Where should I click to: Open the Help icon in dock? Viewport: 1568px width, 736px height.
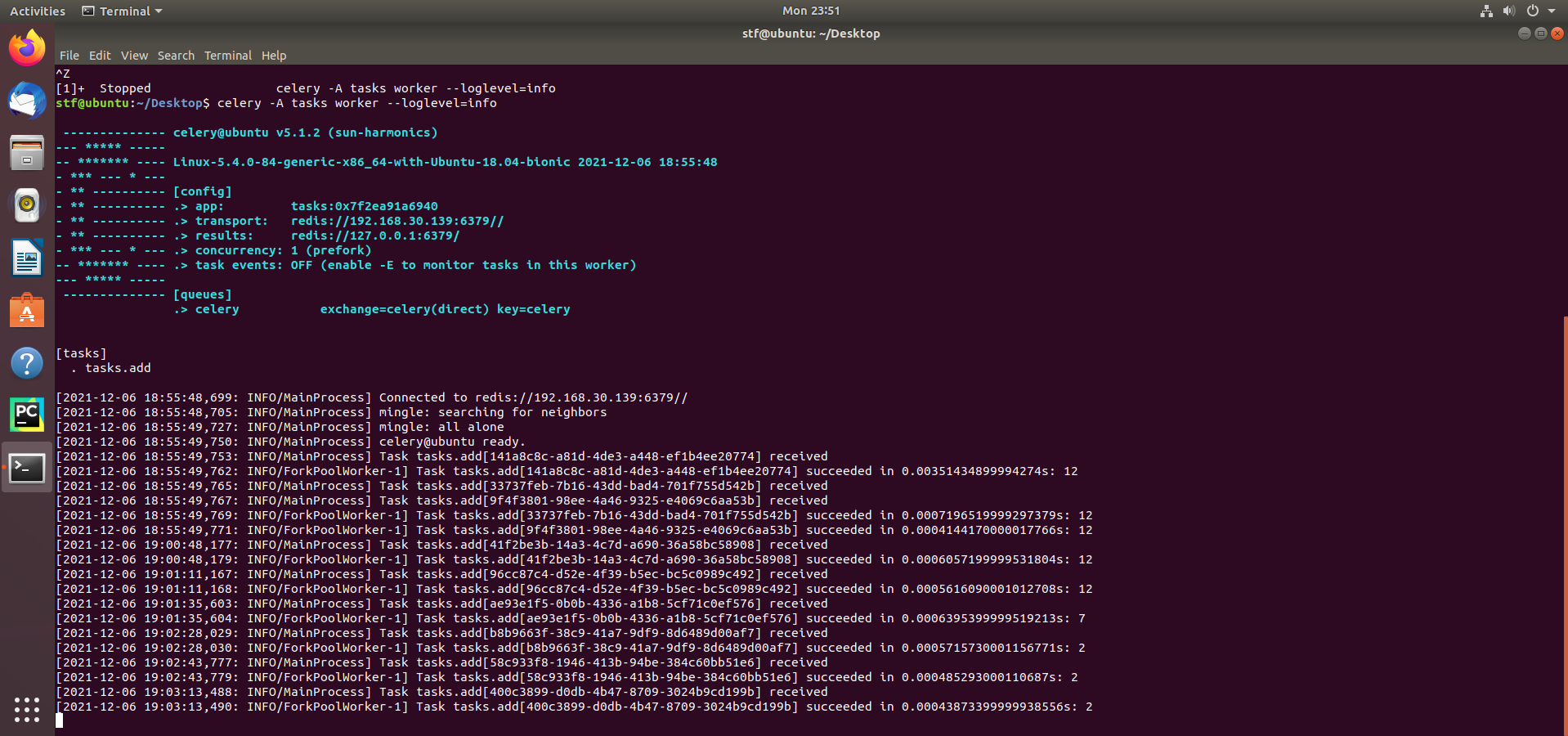click(x=27, y=363)
